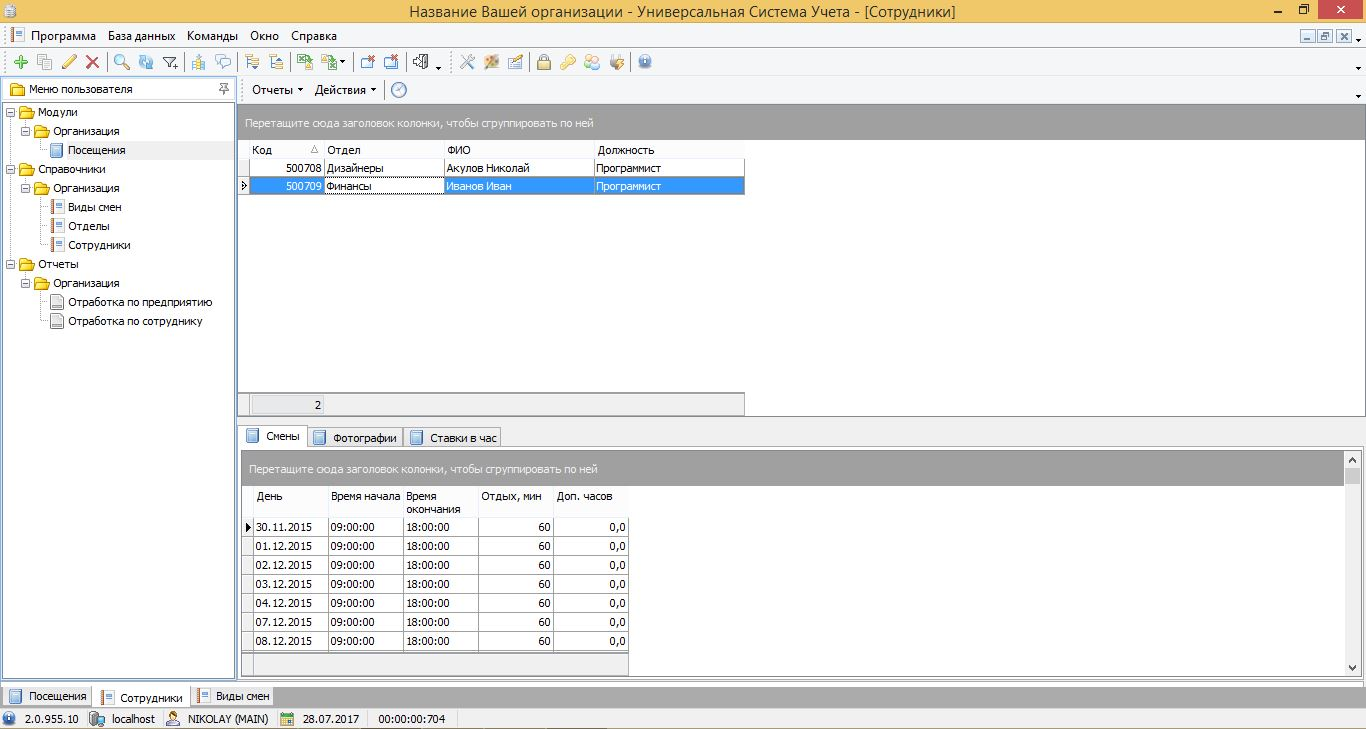Click the plug connection icon
Viewport: 1366px width, 729px height.
[x=617, y=62]
